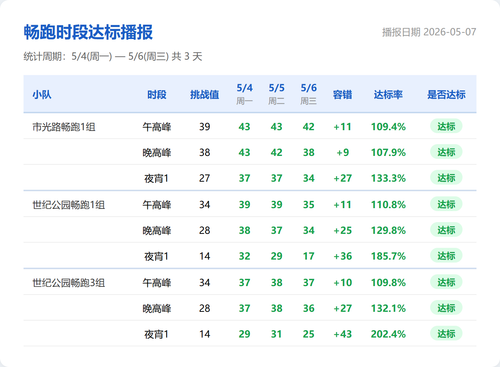Click 夜宵1 in the row with 185.7%
The height and width of the screenshot is (367, 500).
(x=156, y=256)
